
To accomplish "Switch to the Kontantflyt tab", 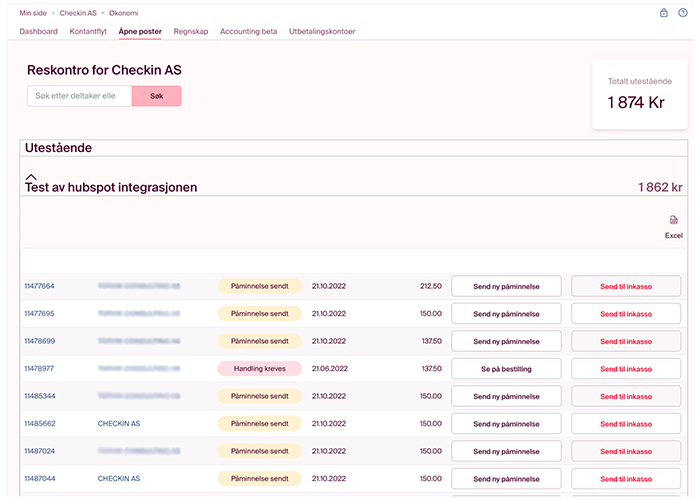I will 88,31.
